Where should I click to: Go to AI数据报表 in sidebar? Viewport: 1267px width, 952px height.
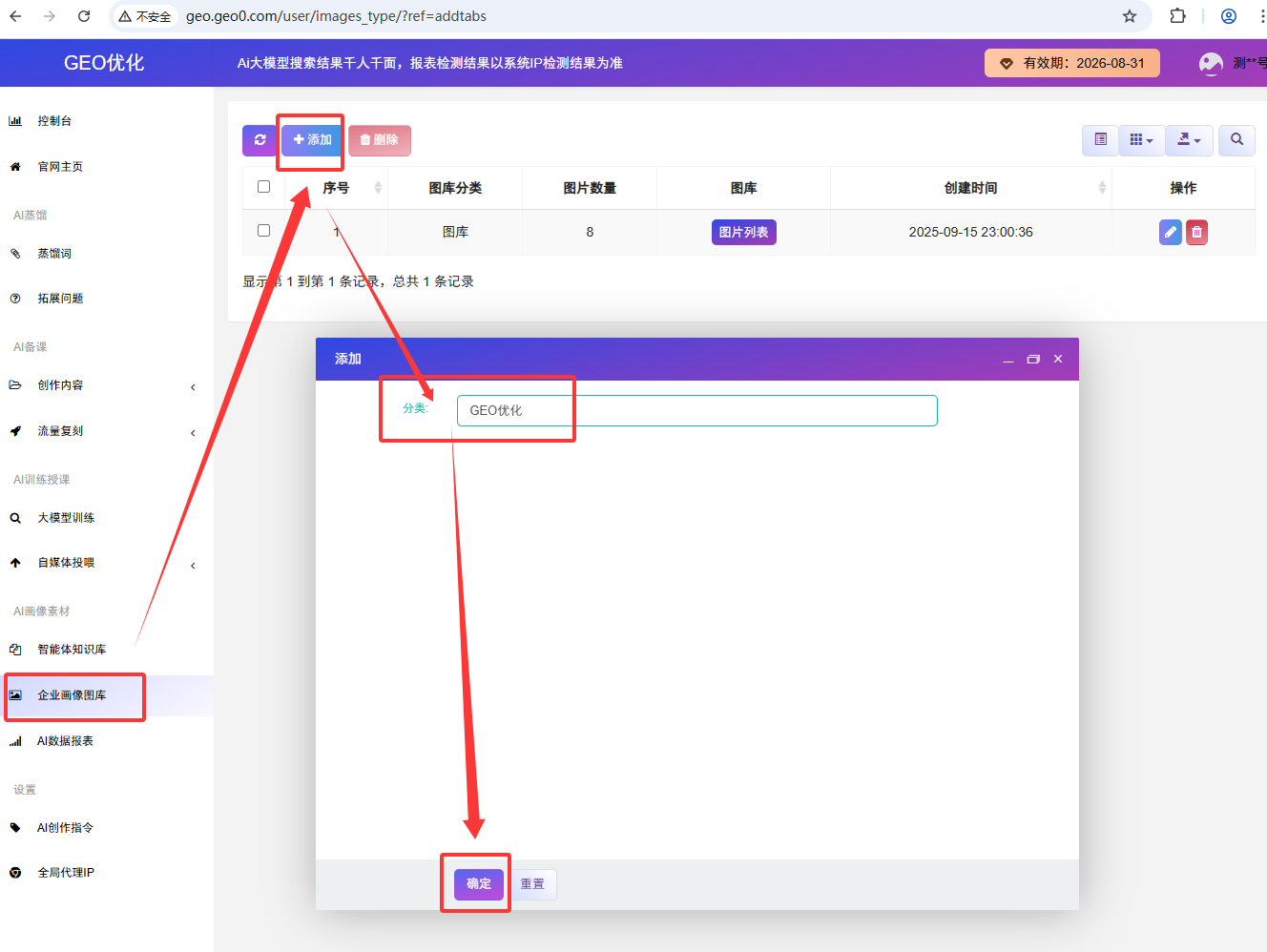tap(65, 741)
